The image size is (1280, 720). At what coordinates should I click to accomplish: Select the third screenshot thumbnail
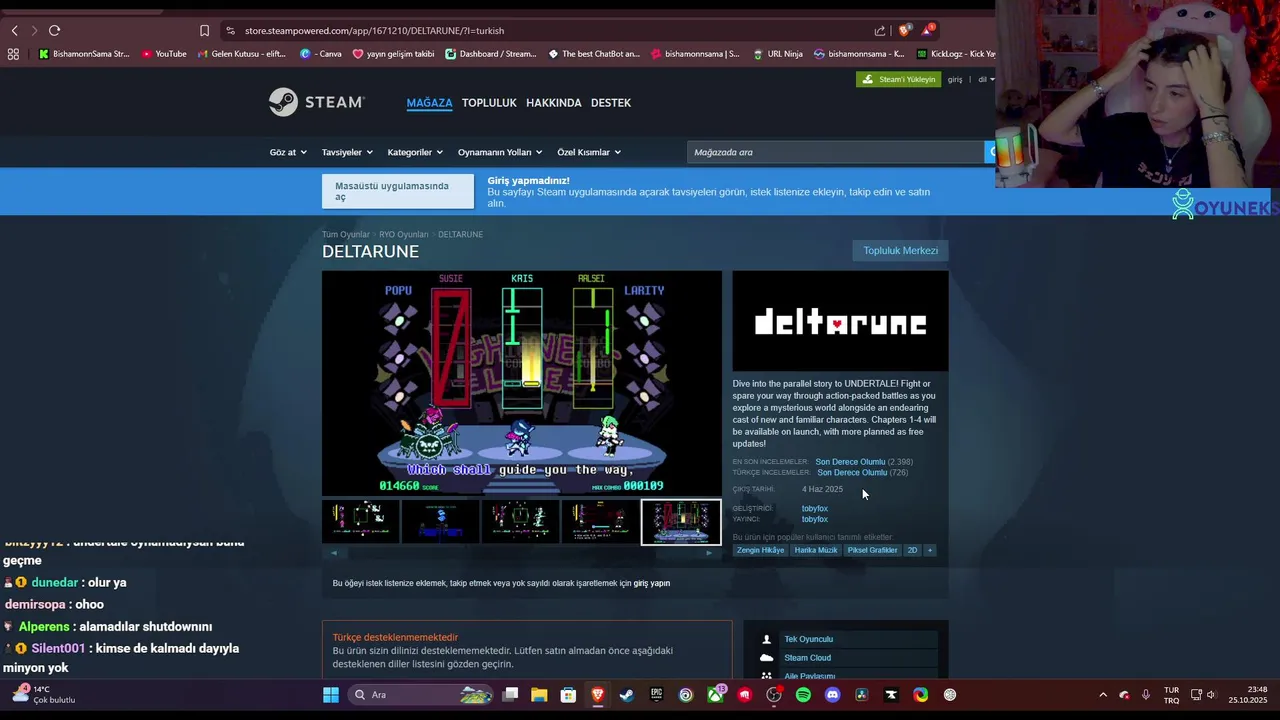click(520, 521)
